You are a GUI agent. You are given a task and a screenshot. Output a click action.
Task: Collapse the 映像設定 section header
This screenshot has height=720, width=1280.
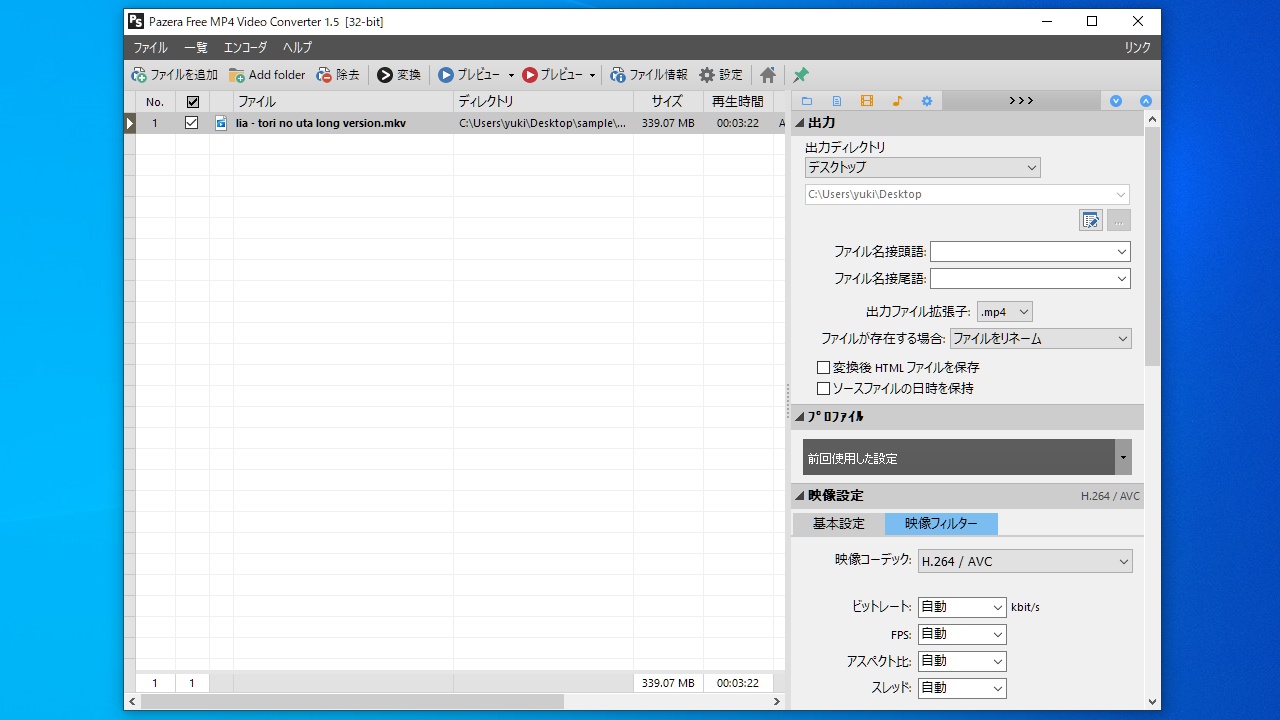point(967,496)
